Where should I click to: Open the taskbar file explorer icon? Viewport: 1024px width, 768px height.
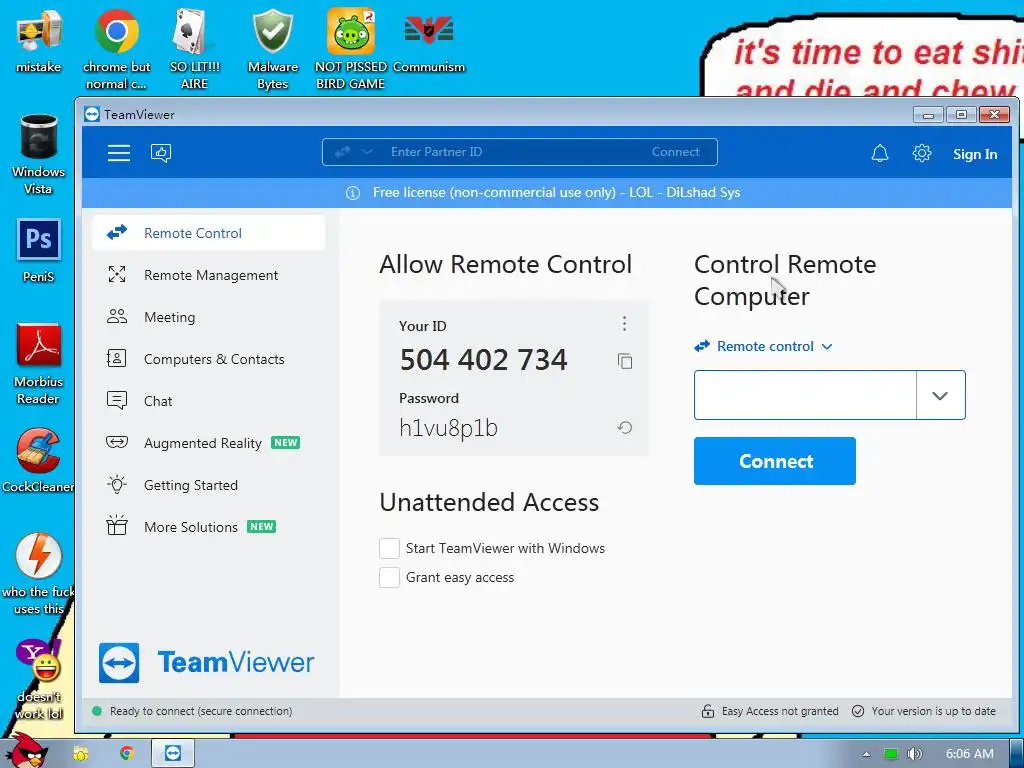(x=81, y=754)
